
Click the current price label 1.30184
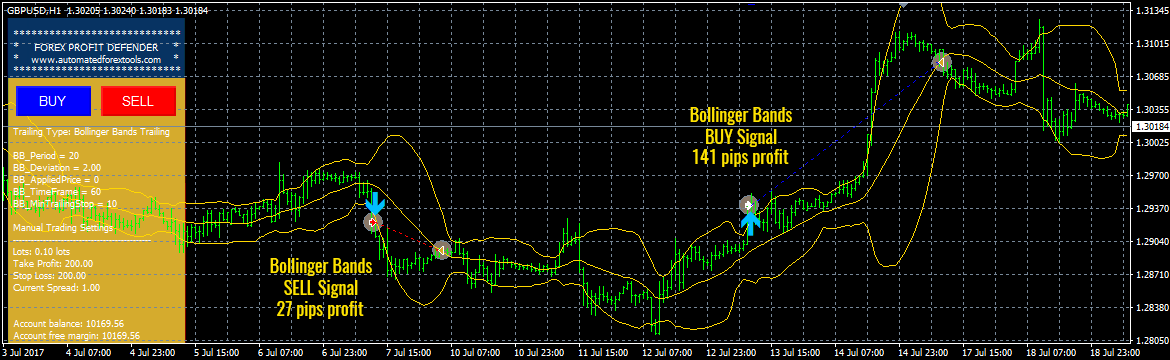click(1150, 128)
